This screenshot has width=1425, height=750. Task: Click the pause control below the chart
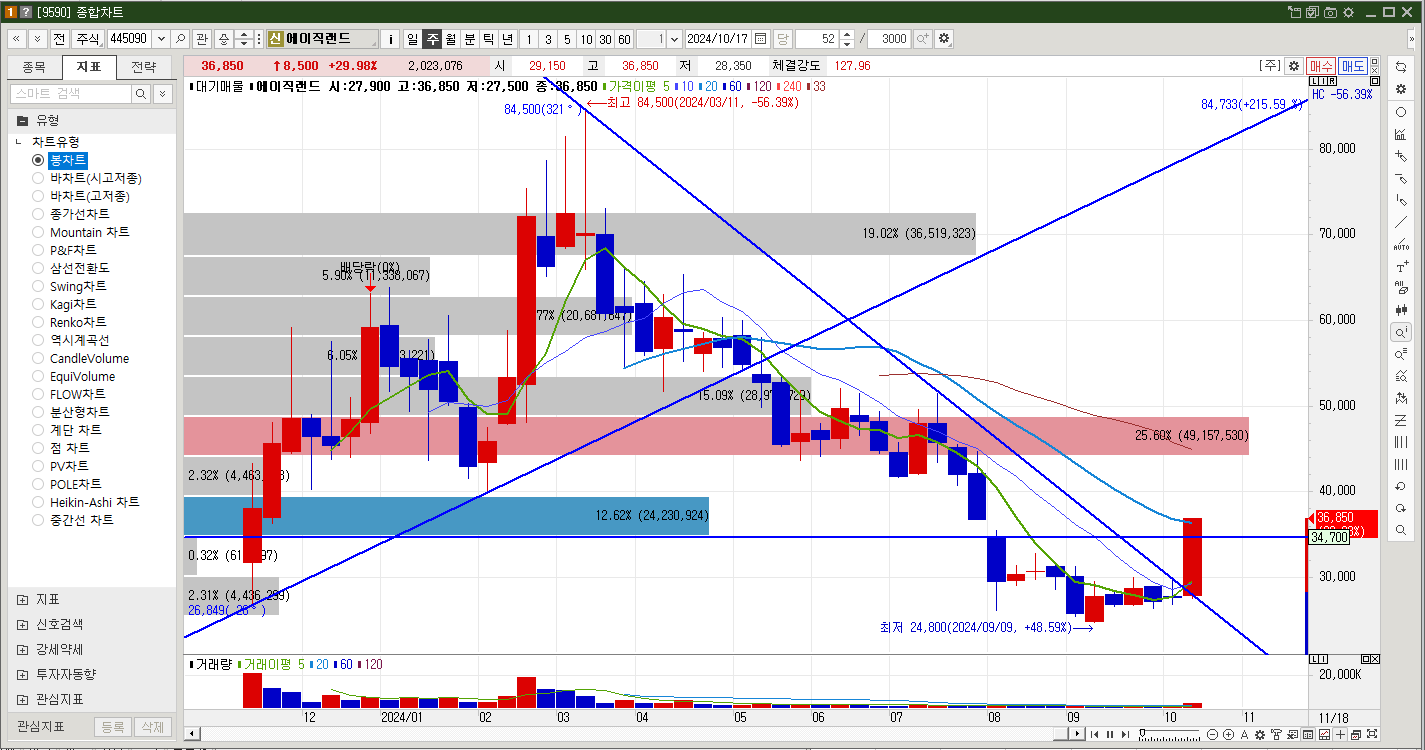pos(1109,735)
